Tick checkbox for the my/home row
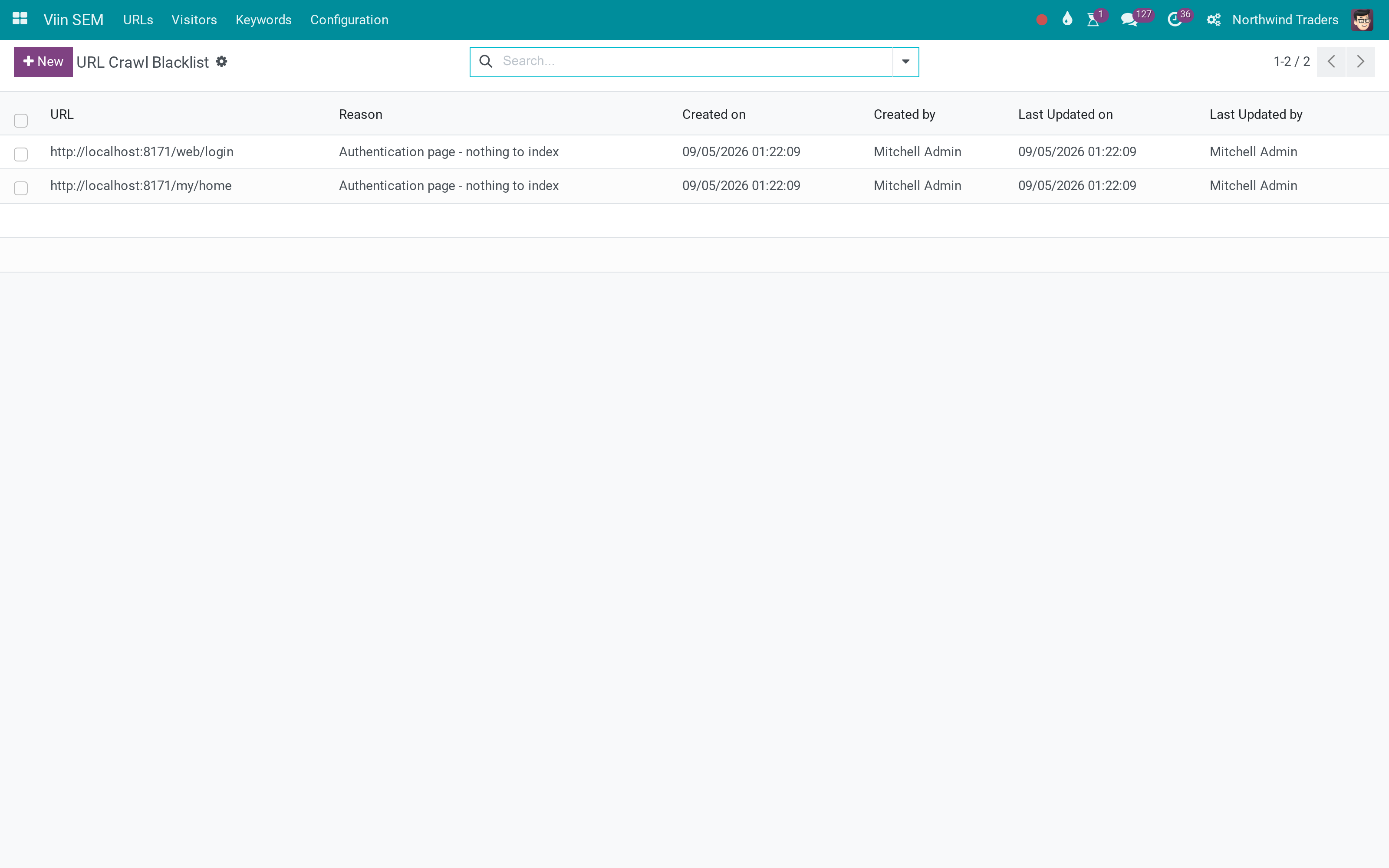Viewport: 1389px width, 868px height. click(21, 188)
